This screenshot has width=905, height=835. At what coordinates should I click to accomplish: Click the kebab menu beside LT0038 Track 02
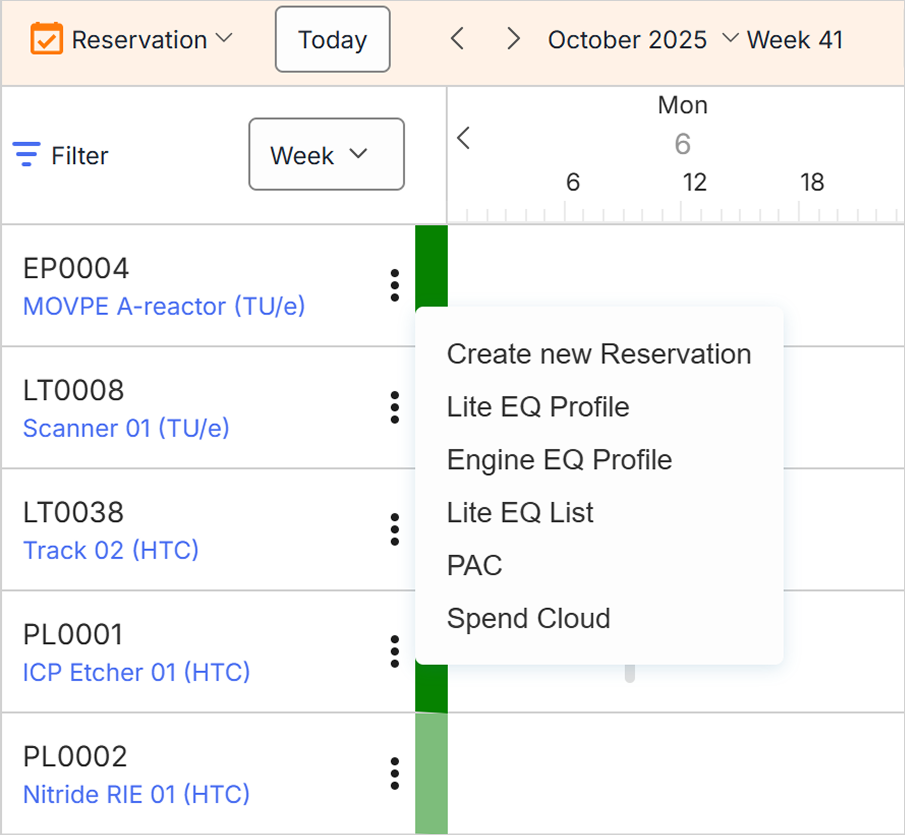pyautogui.click(x=394, y=529)
